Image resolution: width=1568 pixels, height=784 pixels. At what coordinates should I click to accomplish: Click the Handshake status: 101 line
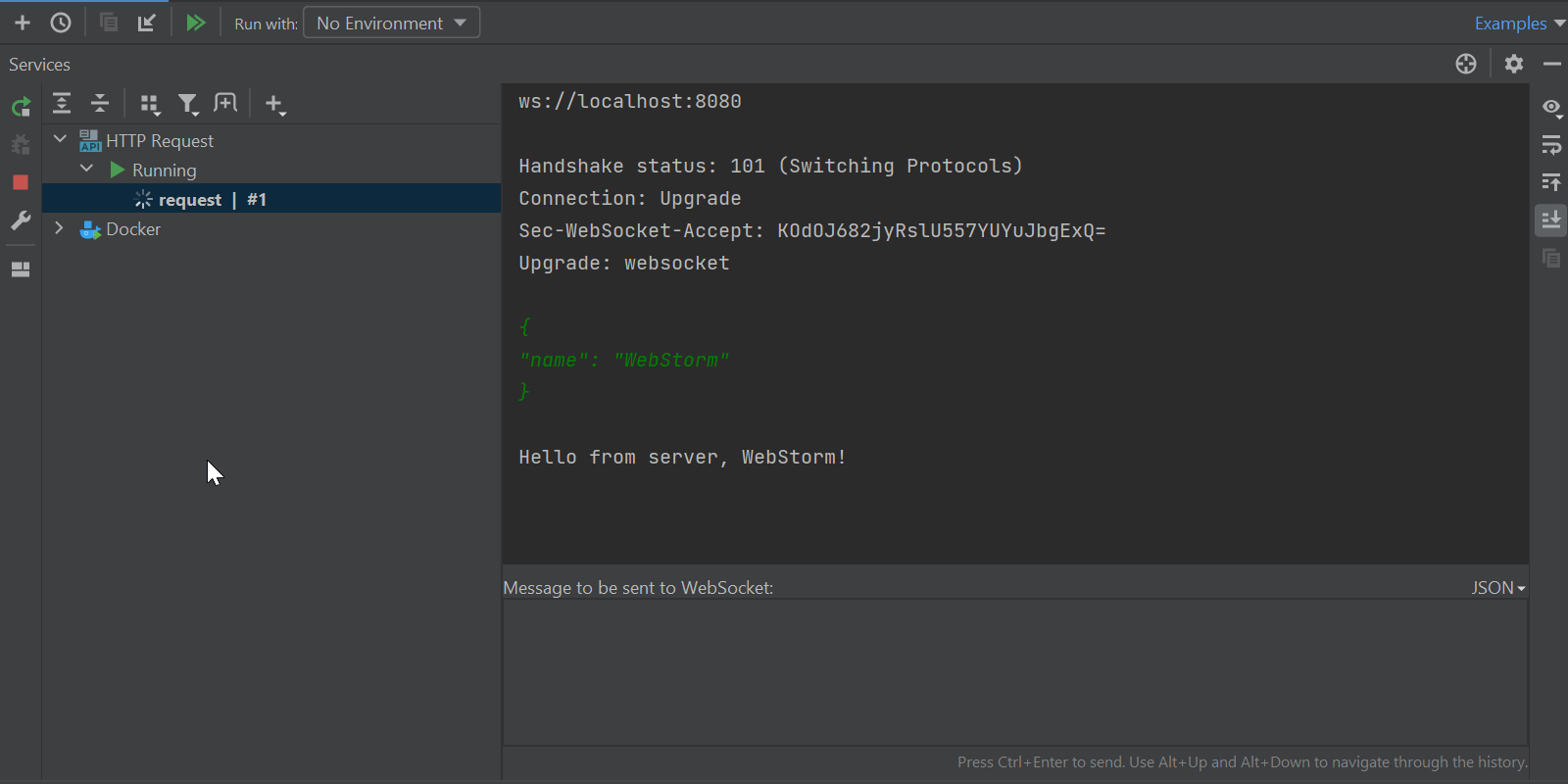770,166
